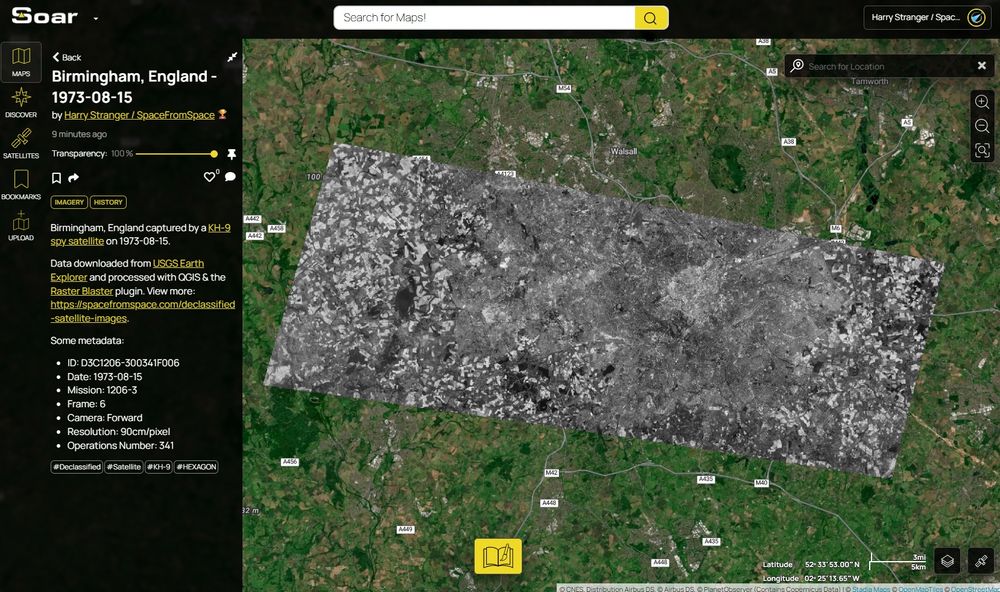Click the Transparency 100% value
The height and width of the screenshot is (592, 1000).
tap(122, 154)
